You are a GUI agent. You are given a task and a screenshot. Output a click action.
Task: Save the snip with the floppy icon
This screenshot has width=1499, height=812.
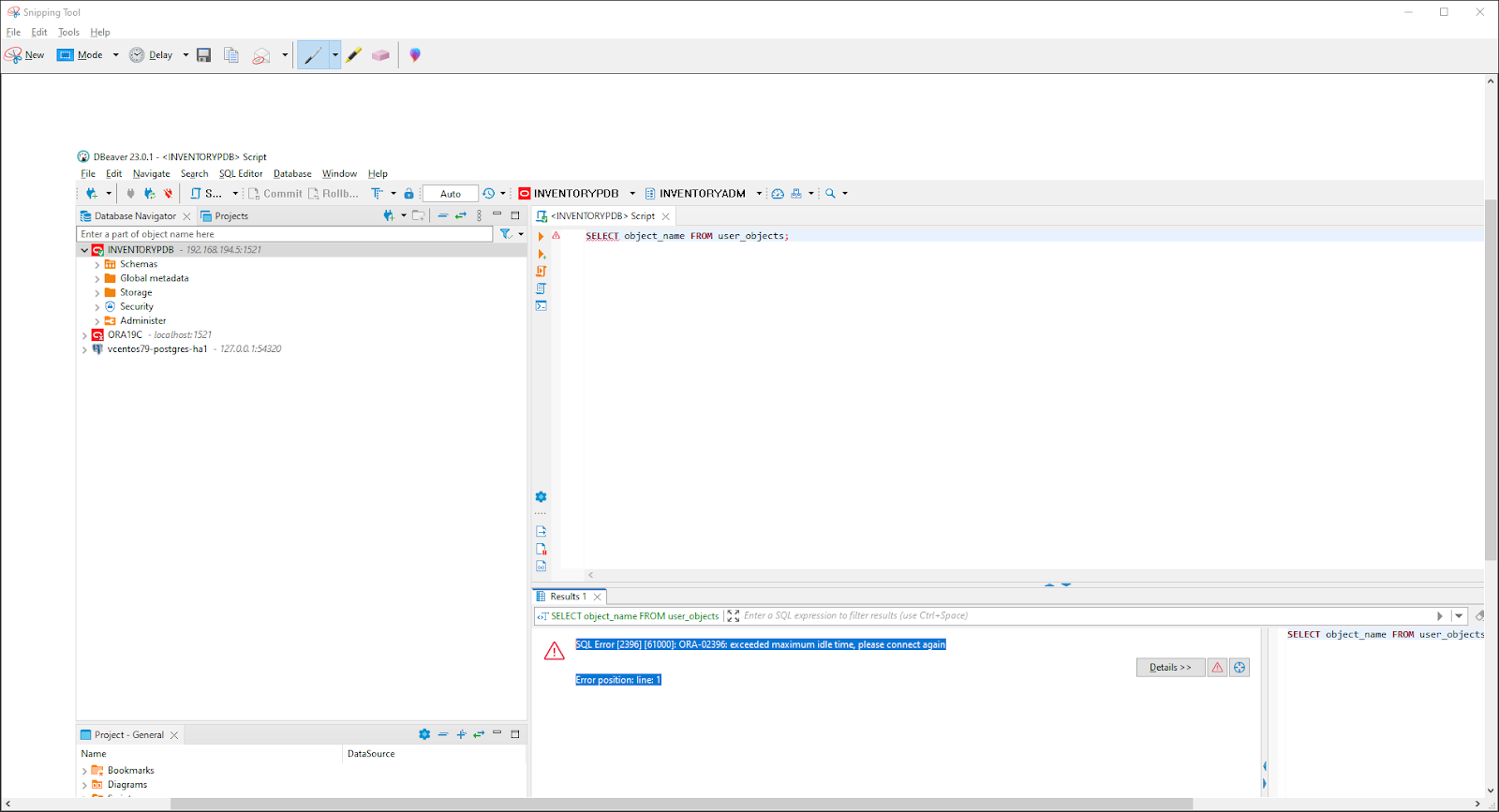click(x=203, y=55)
